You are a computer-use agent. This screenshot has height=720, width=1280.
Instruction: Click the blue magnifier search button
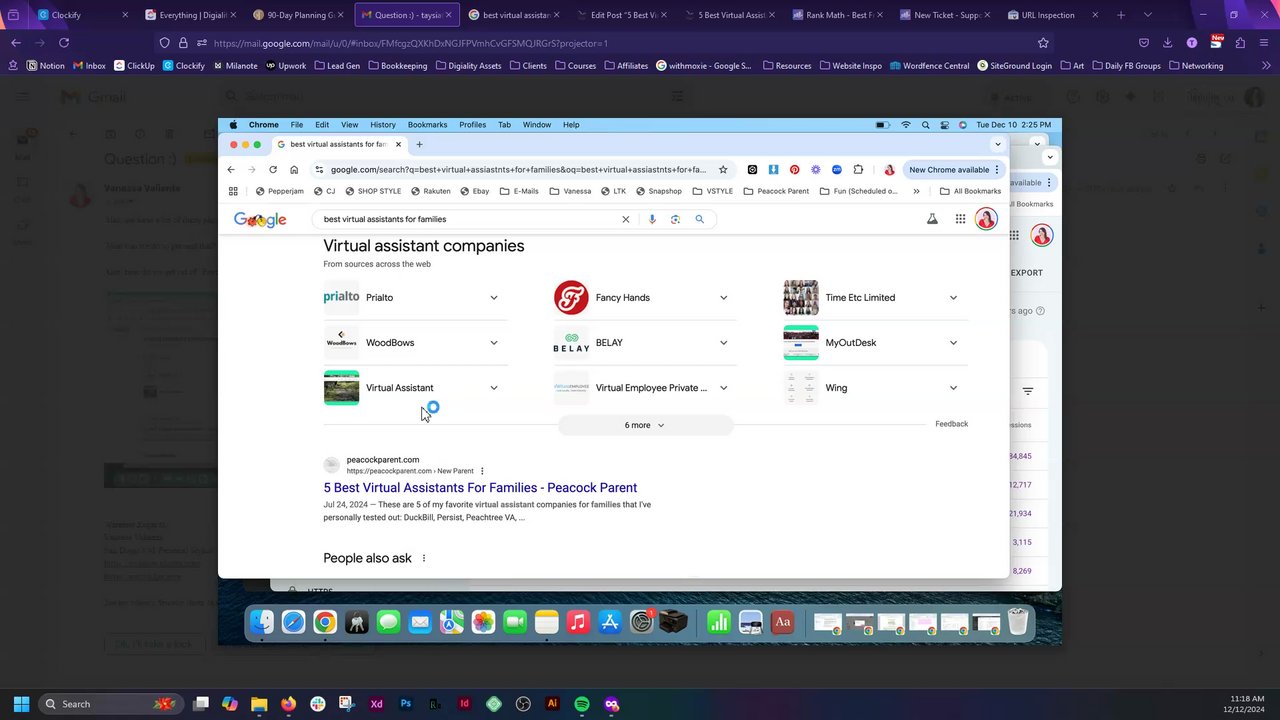pyautogui.click(x=700, y=219)
